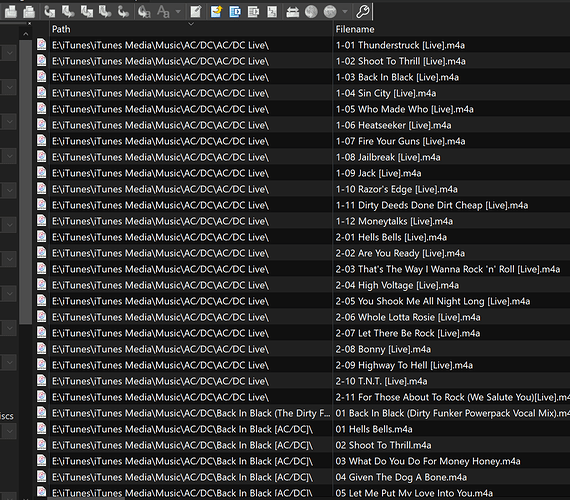
Task: Sort the list by the Filename column header
Action: pos(355,29)
